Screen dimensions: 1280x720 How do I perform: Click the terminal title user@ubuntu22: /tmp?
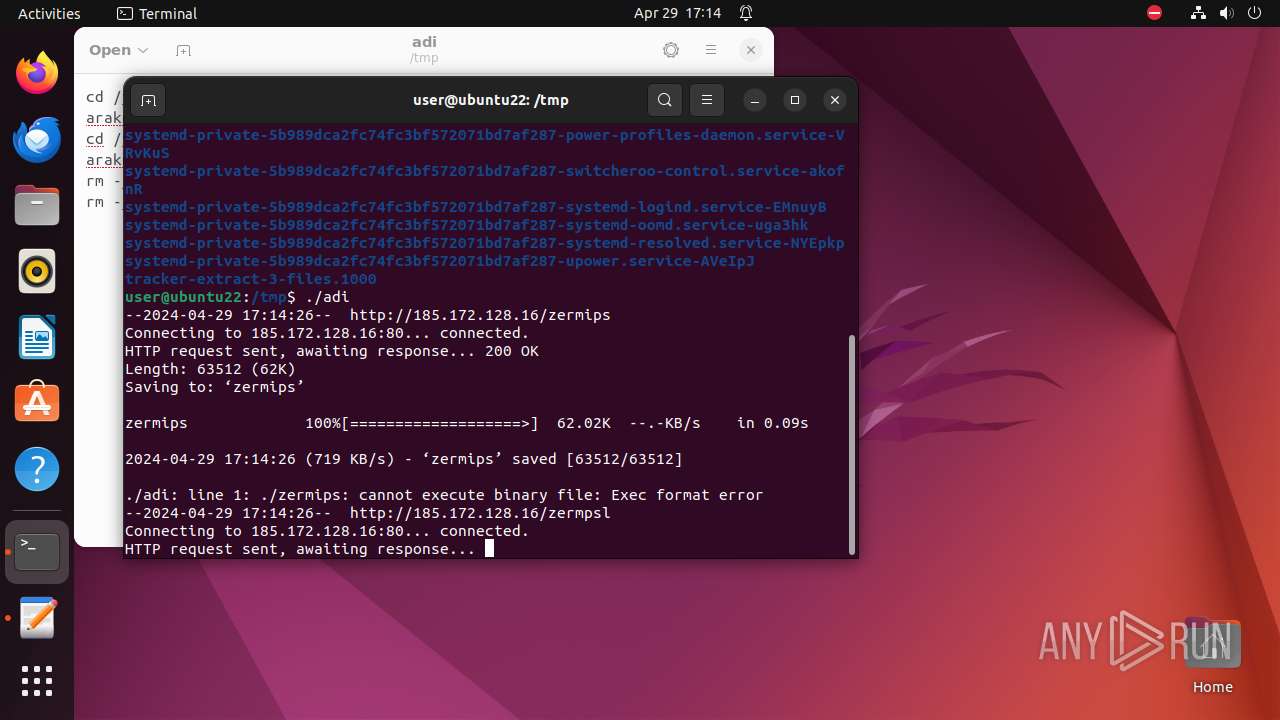(491, 100)
